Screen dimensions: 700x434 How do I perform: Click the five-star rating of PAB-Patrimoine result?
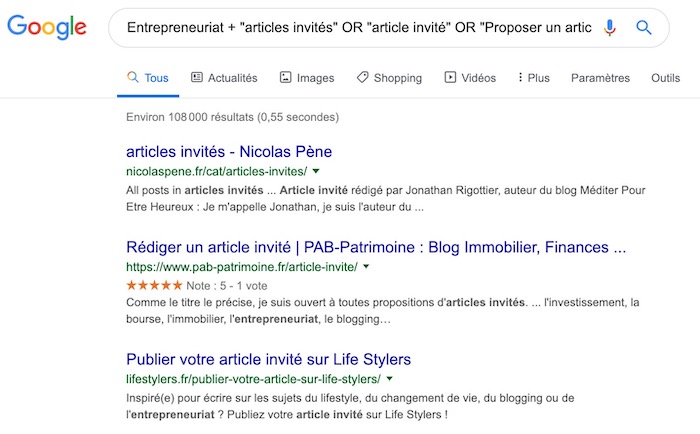(156, 285)
